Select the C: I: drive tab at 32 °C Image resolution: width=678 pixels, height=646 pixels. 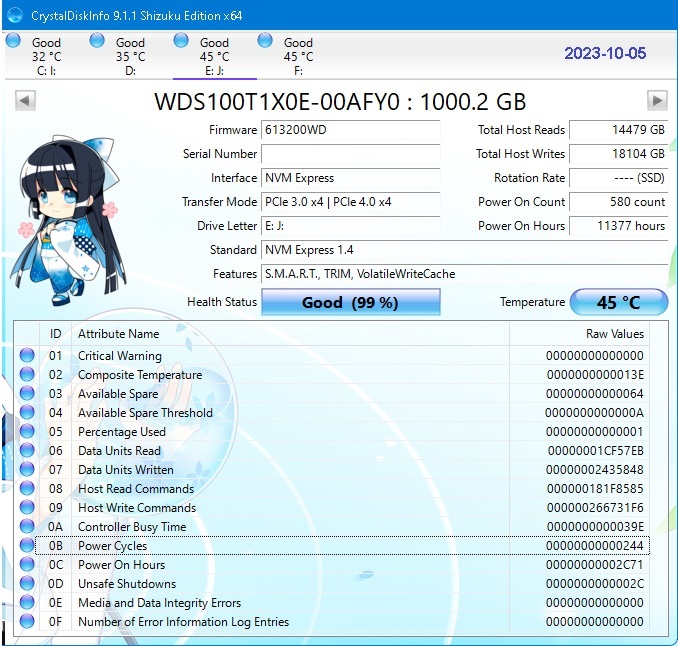coord(46,57)
